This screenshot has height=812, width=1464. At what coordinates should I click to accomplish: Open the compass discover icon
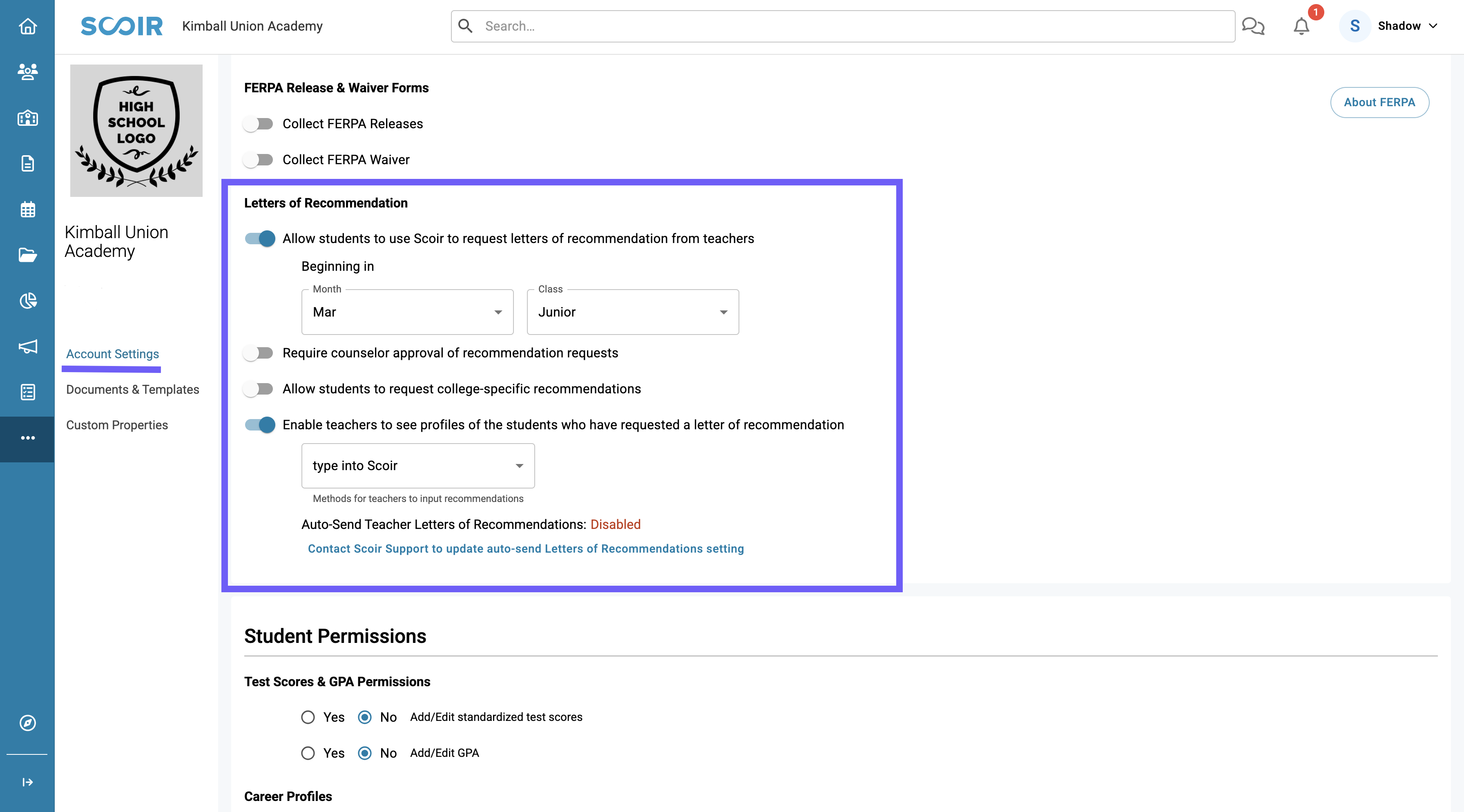(x=27, y=723)
